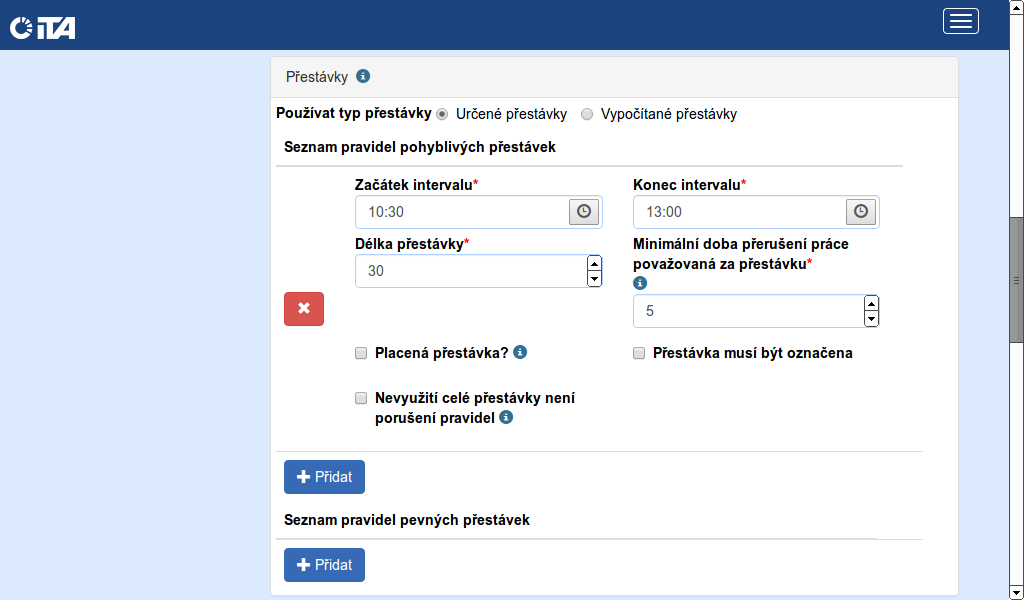This screenshot has width=1024, height=600.
Task: Click info icon next to Placená přestávka
Action: coord(520,352)
